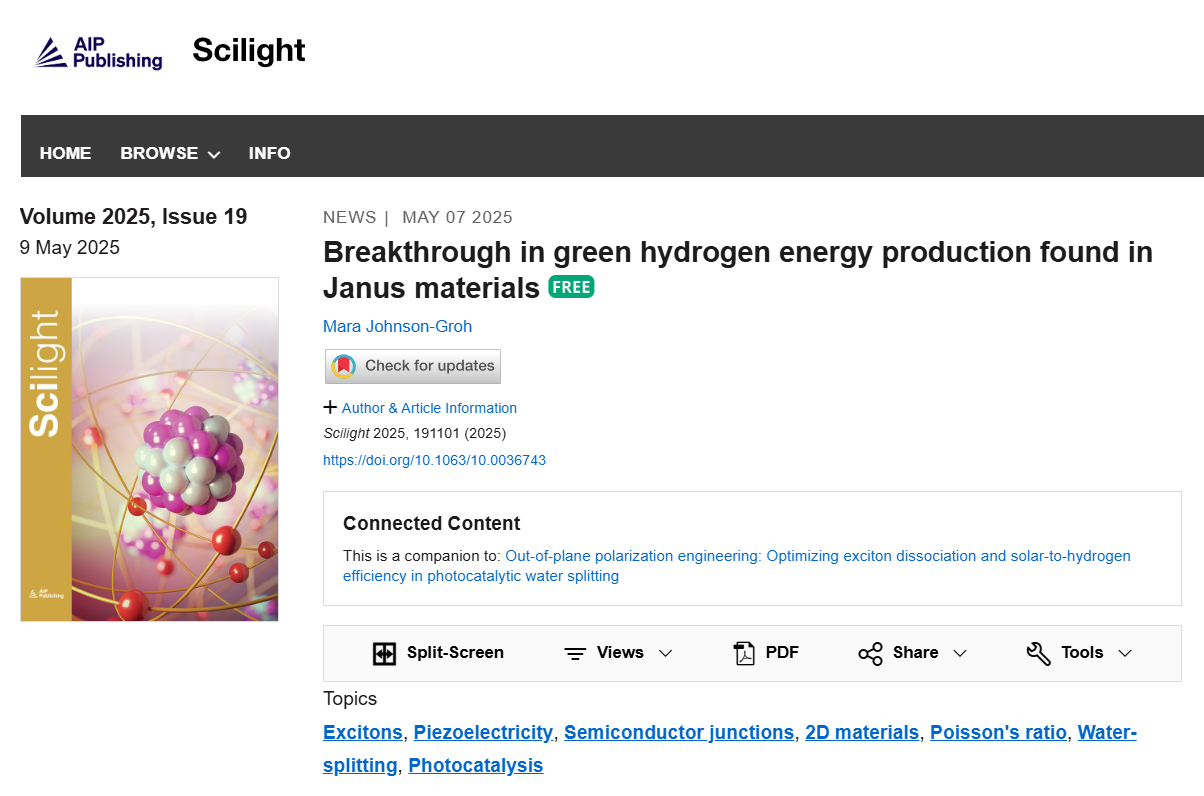Click the Check for updates badge
This screenshot has height=796, width=1204.
coord(413,366)
